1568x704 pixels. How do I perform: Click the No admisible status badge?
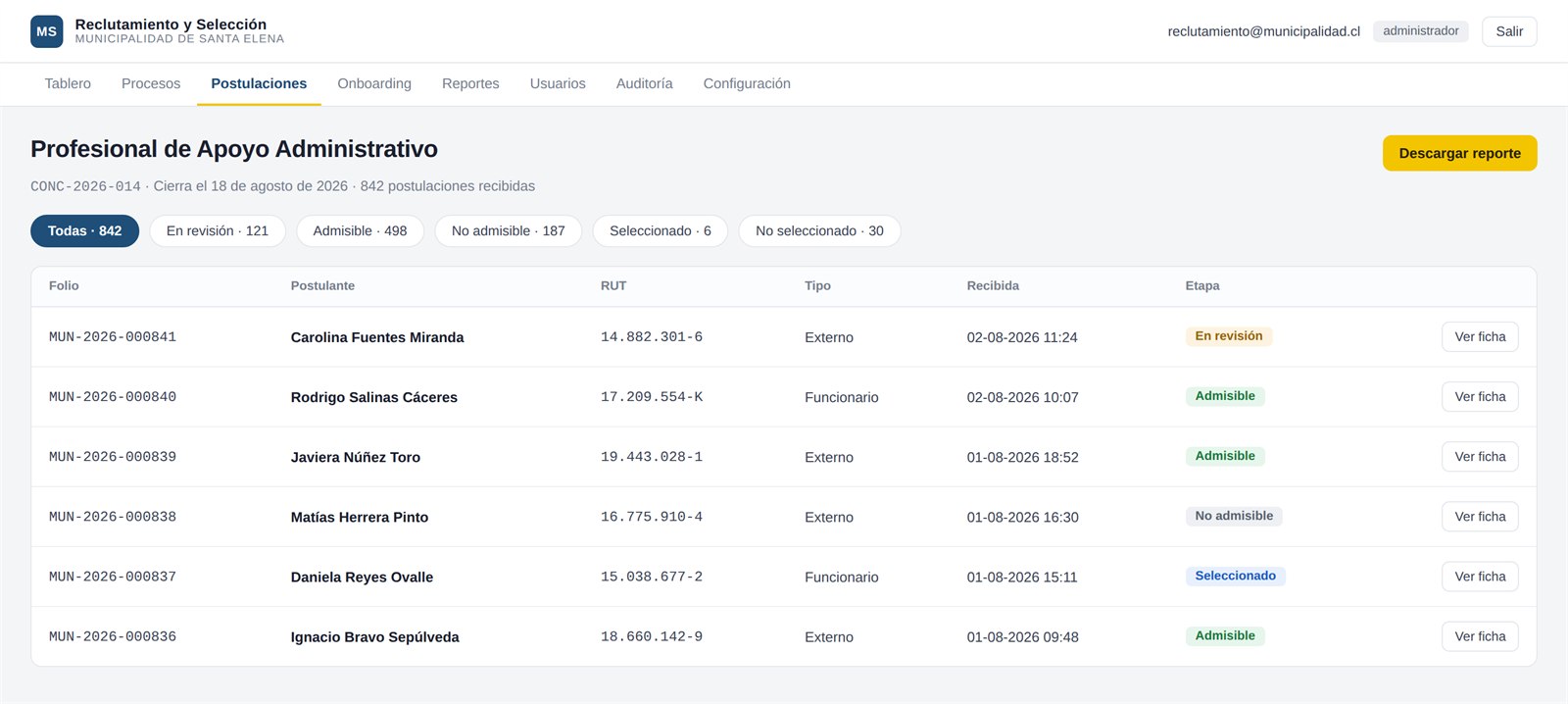1234,516
